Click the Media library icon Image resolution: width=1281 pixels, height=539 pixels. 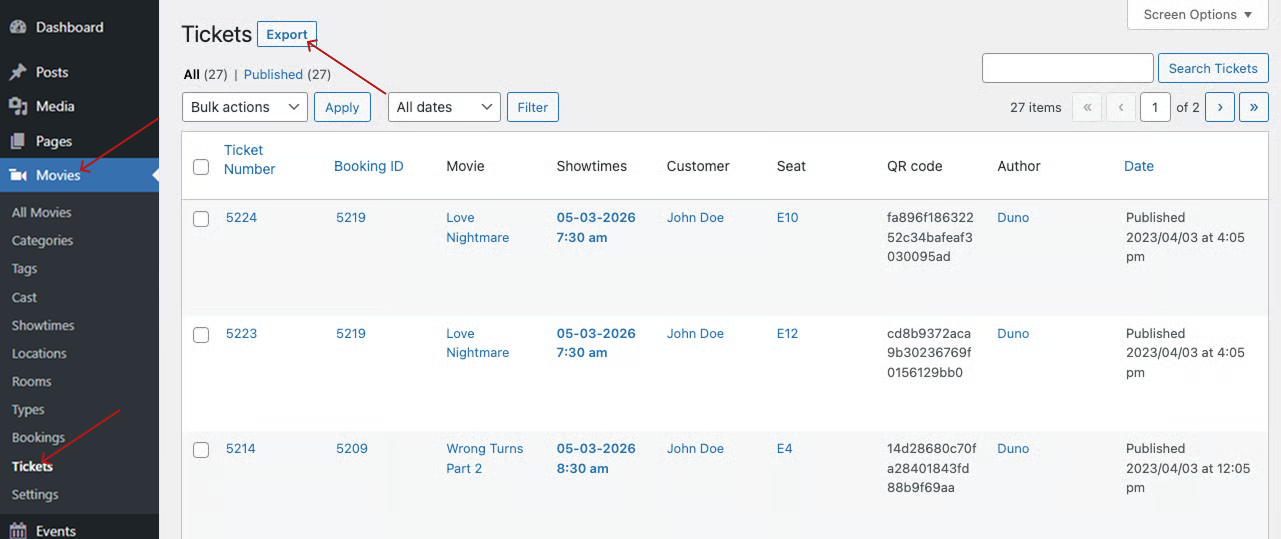pyautogui.click(x=18, y=106)
